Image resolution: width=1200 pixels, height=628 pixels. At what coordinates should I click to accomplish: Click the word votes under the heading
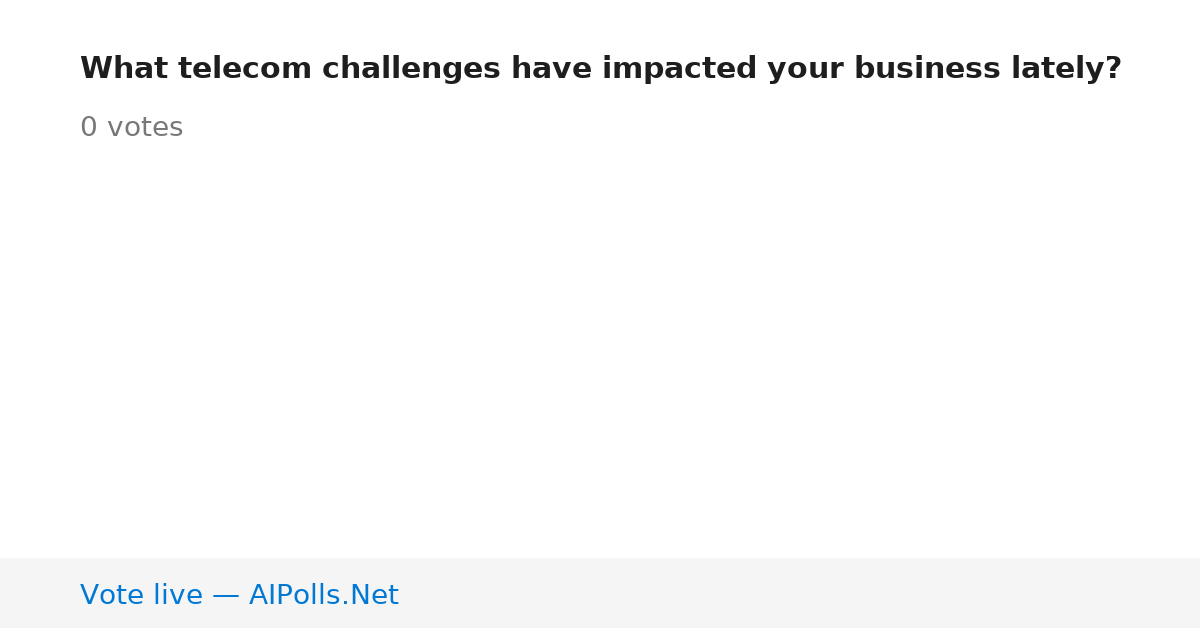coord(145,128)
